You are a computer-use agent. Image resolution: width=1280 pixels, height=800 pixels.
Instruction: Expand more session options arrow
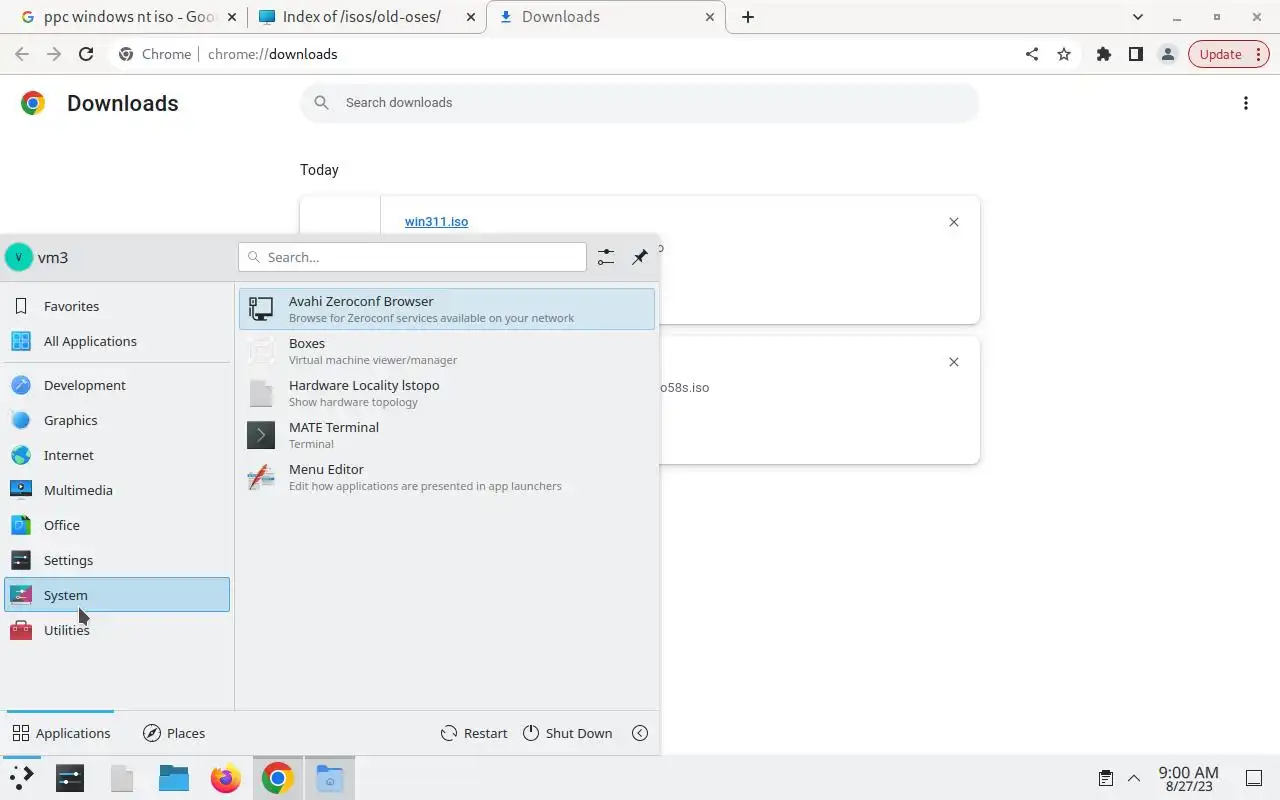pyautogui.click(x=640, y=733)
